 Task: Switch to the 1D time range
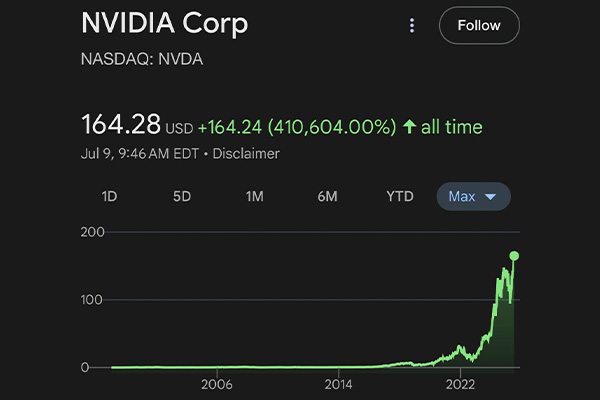pos(109,196)
